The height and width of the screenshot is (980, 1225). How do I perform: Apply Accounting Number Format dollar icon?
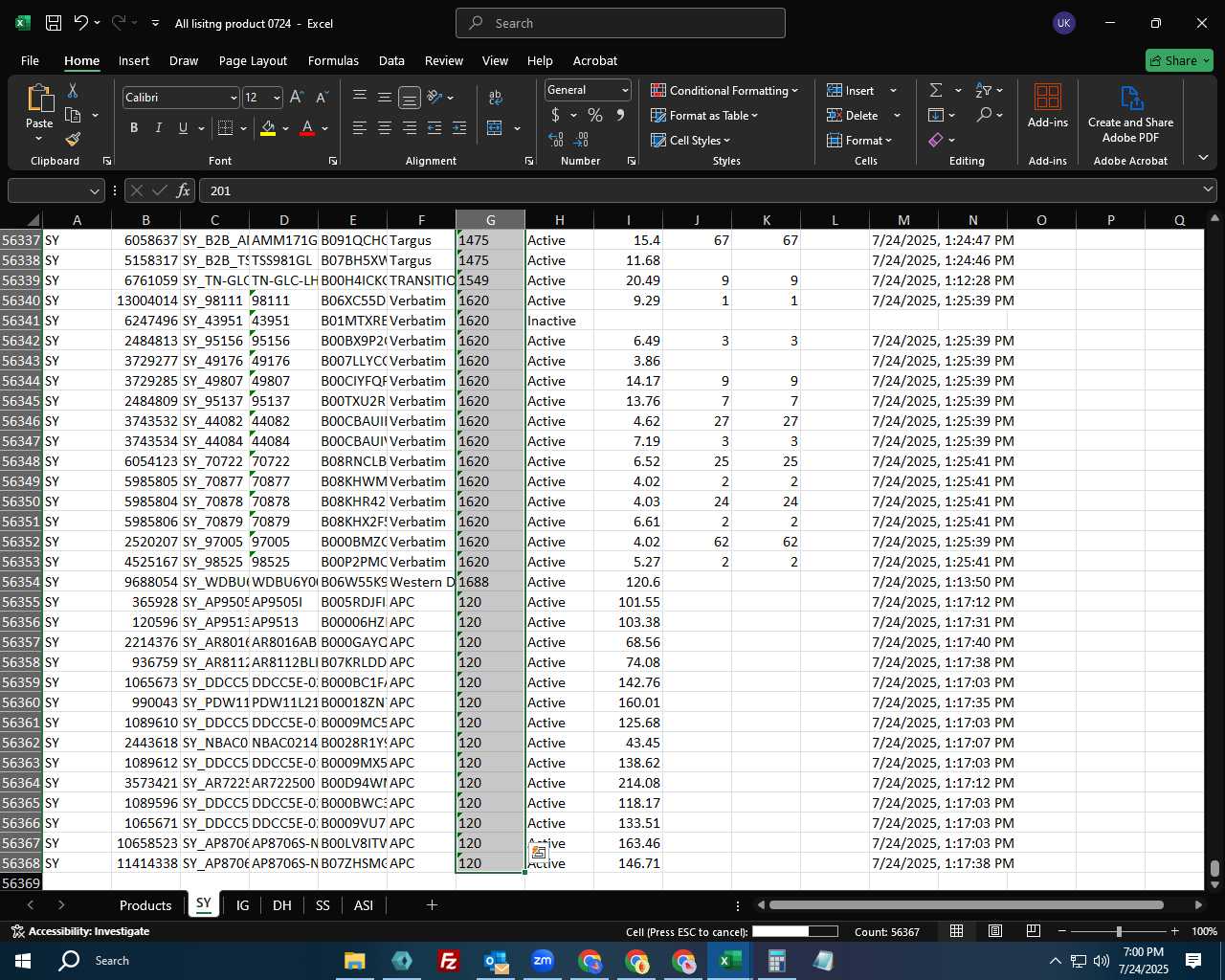point(556,115)
